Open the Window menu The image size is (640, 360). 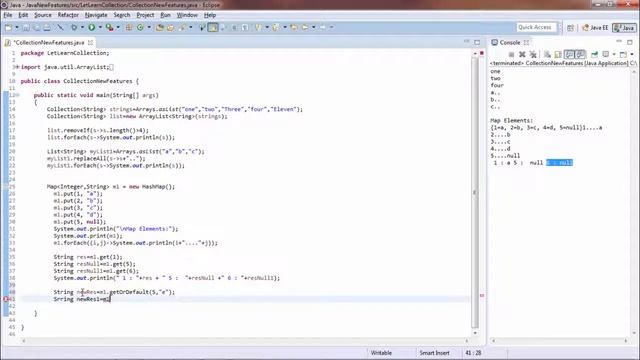(x=187, y=15)
